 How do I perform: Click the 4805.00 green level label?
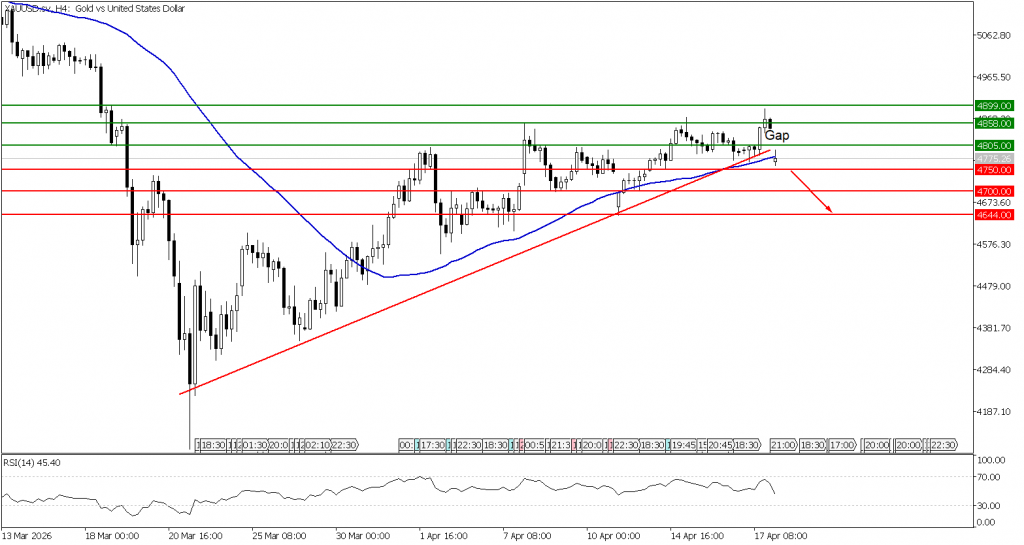[996, 146]
